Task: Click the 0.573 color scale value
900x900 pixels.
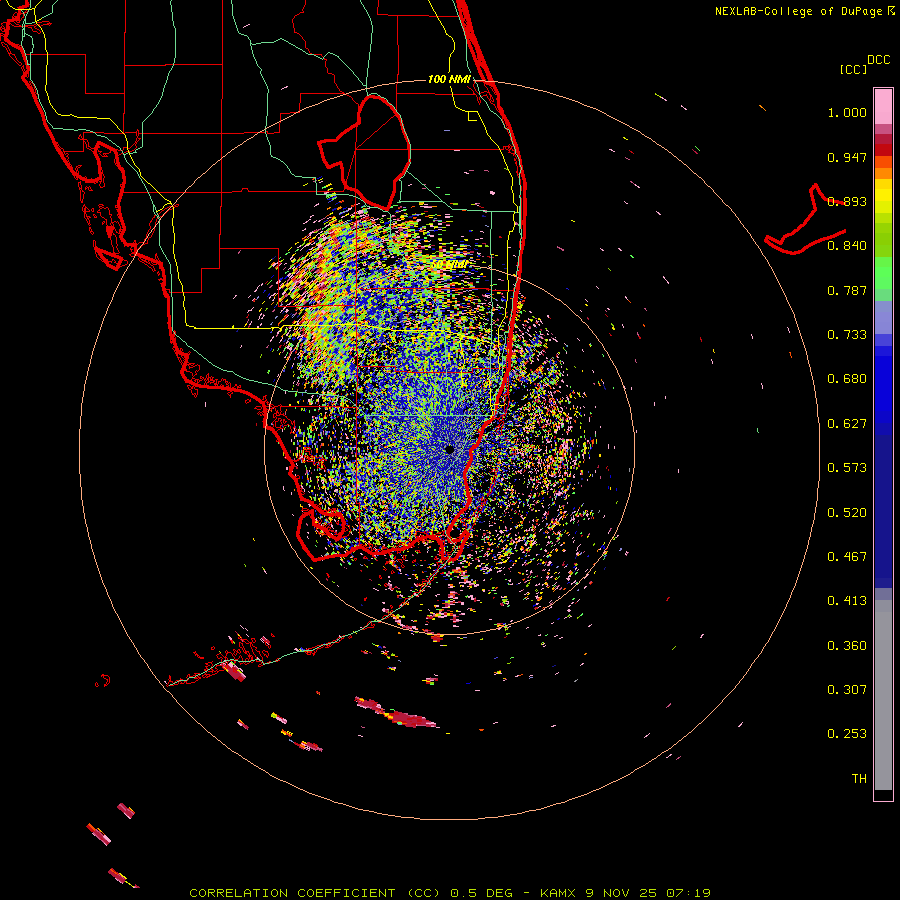Action: pyautogui.click(x=847, y=468)
